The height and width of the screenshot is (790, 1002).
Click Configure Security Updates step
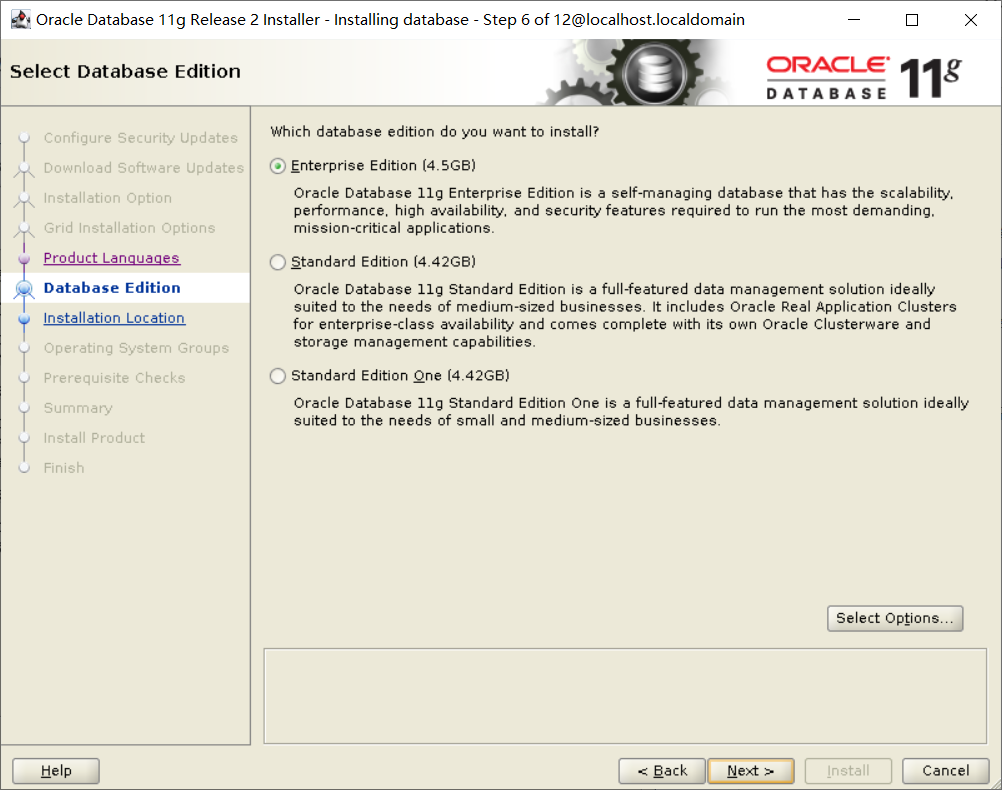coord(141,138)
